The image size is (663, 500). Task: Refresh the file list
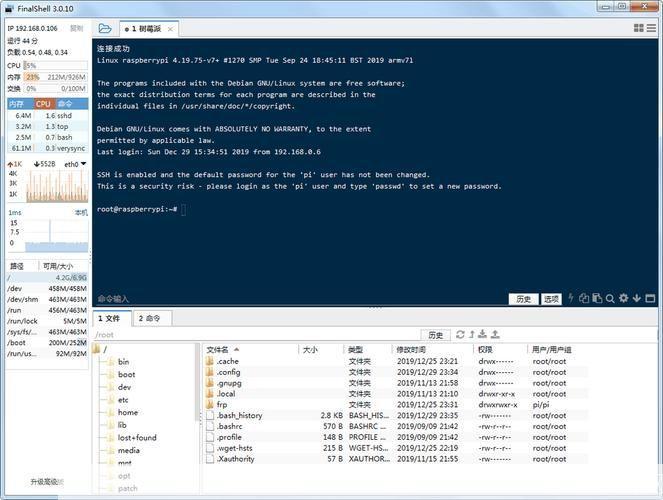[460, 334]
